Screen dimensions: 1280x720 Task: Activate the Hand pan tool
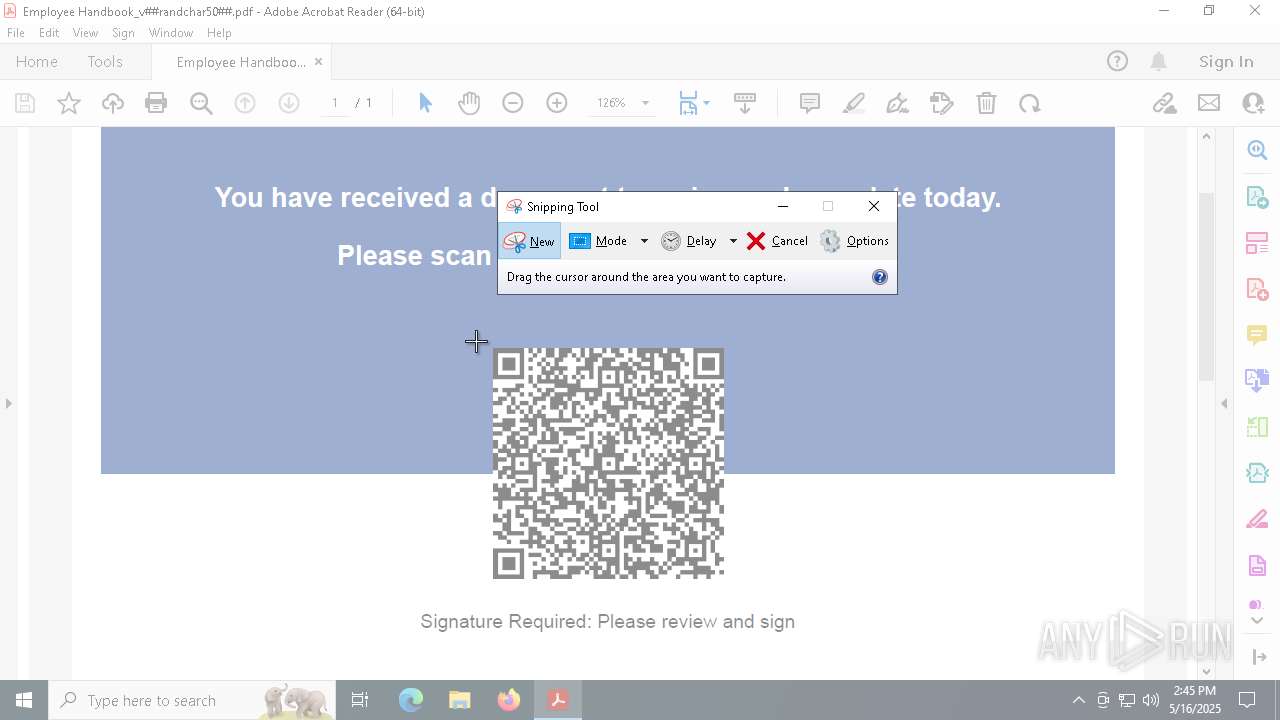(469, 103)
